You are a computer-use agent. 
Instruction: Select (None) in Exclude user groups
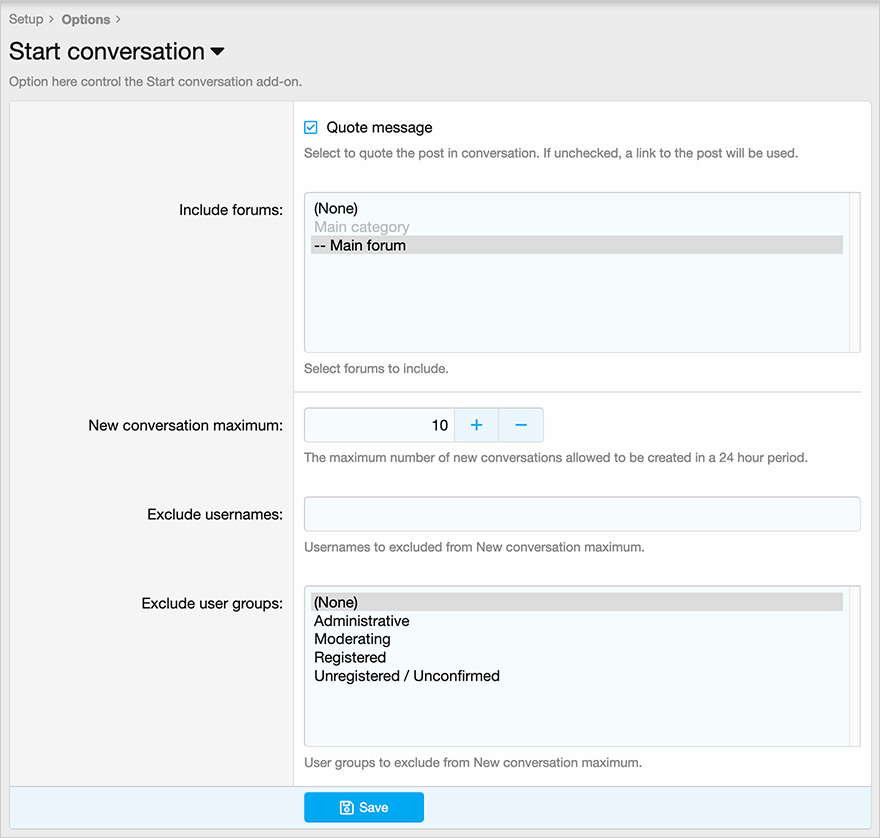pyautogui.click(x=336, y=602)
